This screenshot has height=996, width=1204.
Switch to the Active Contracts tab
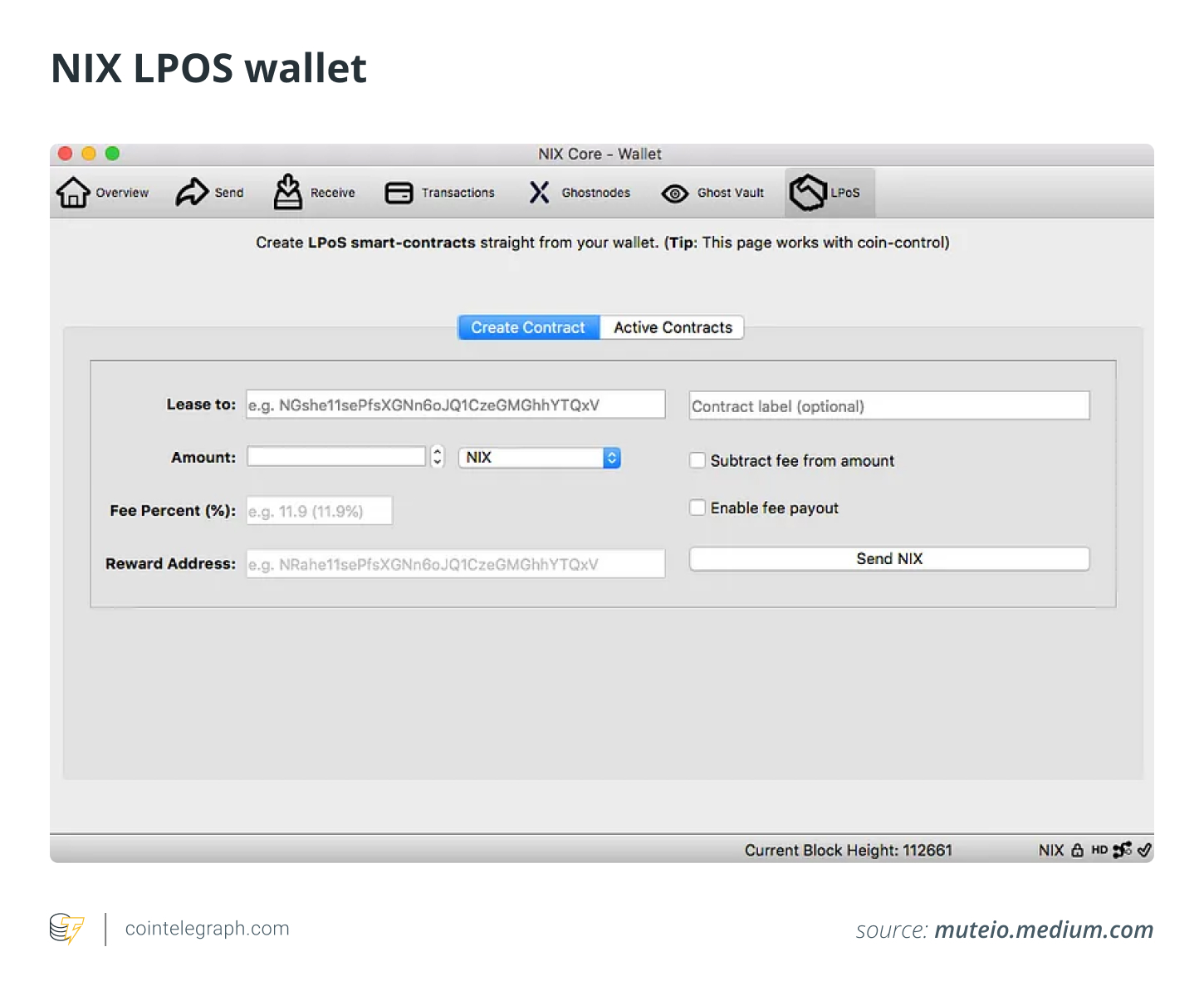[672, 326]
